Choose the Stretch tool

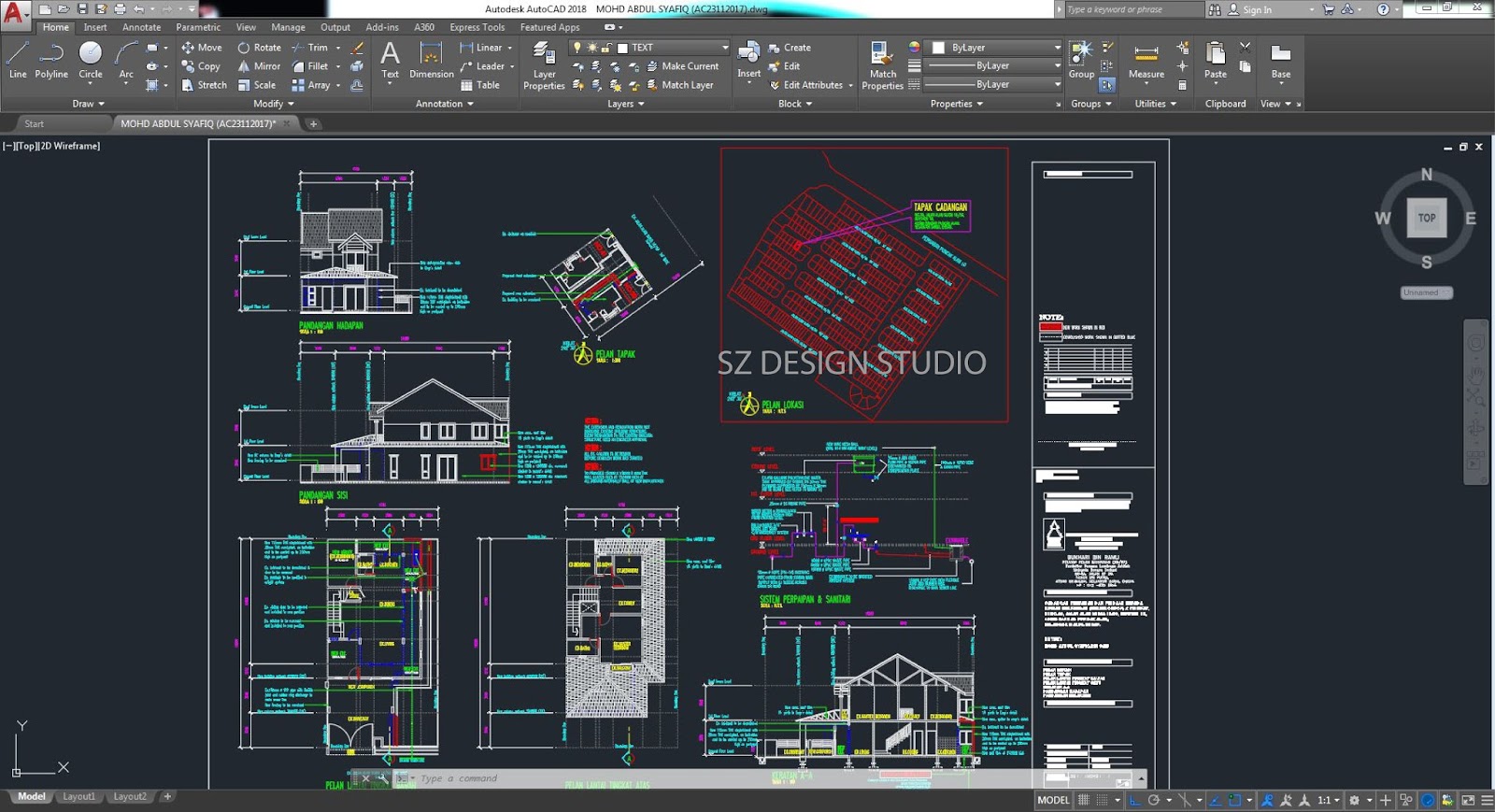point(205,85)
